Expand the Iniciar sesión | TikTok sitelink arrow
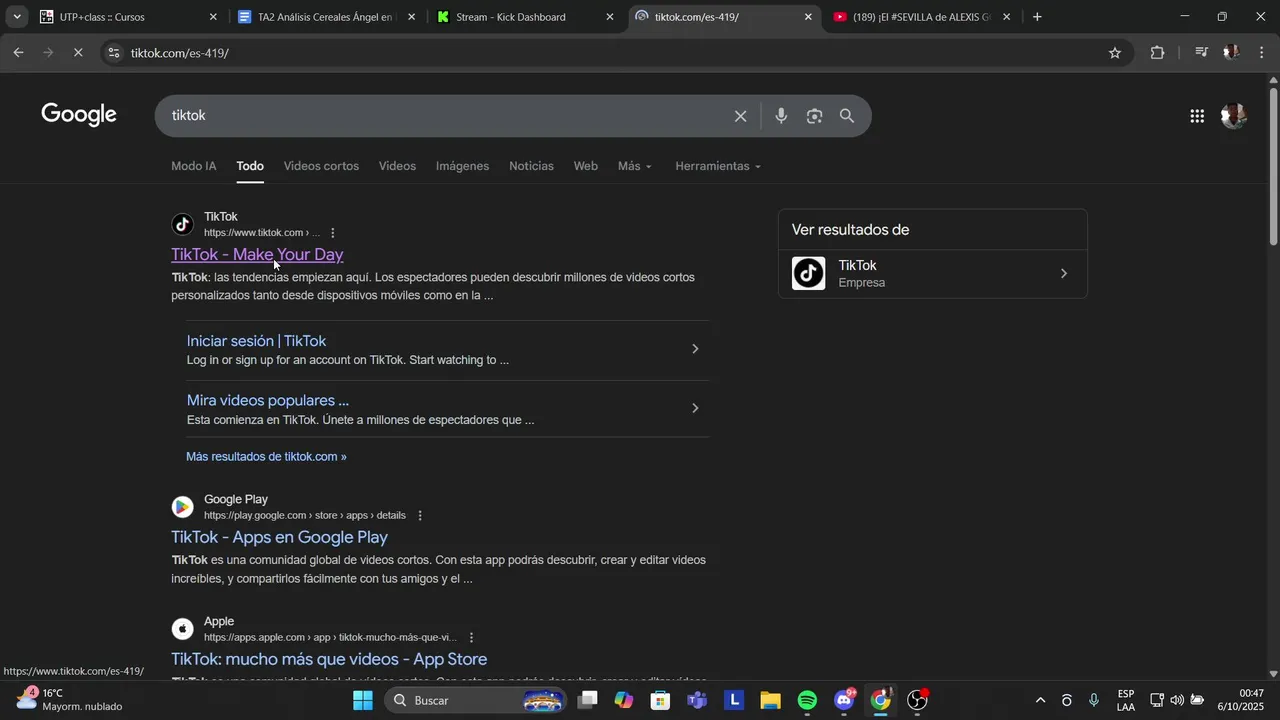Viewport: 1280px width, 720px height. point(695,349)
